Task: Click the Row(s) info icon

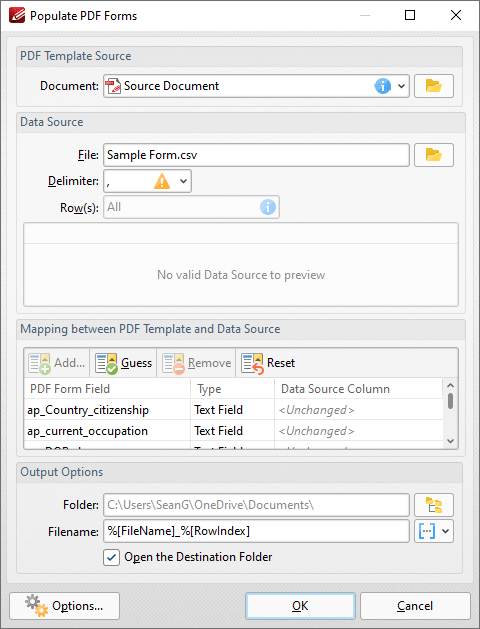Action: 268,207
